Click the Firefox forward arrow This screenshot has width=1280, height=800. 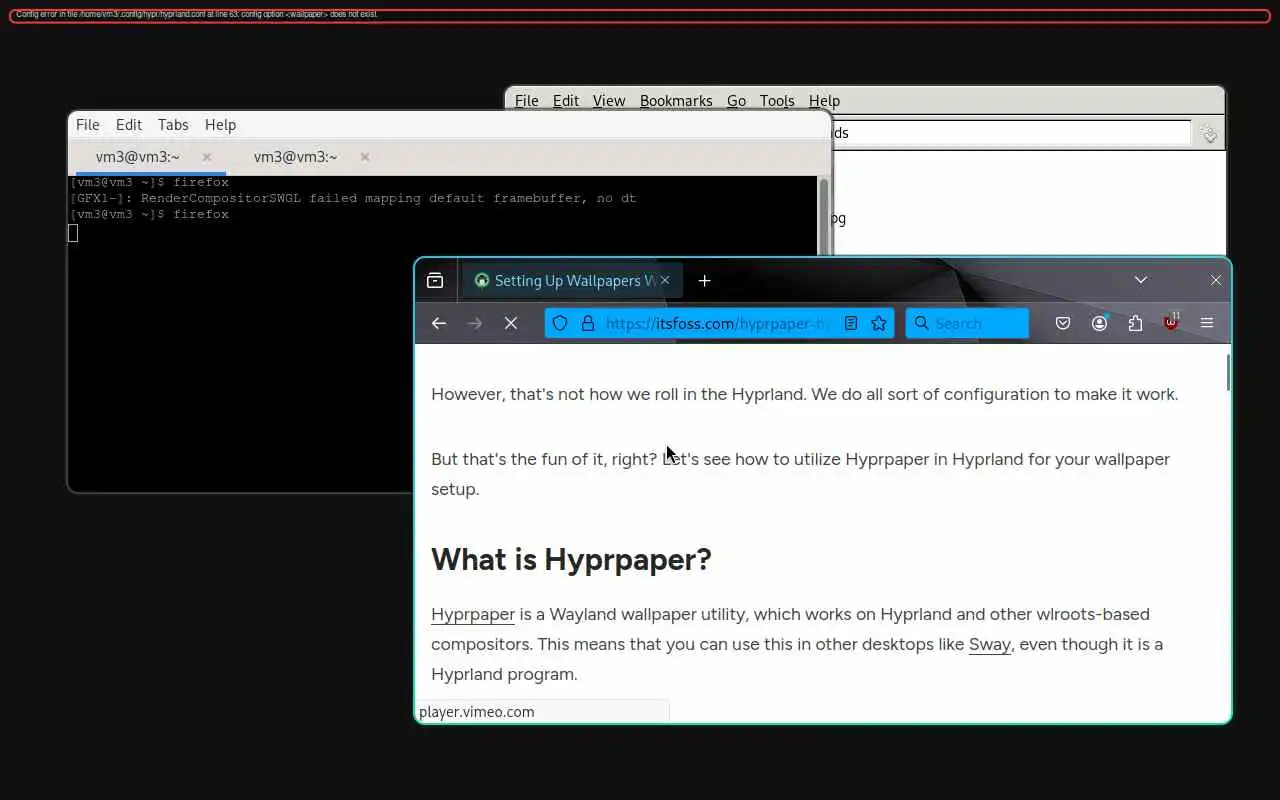475,323
